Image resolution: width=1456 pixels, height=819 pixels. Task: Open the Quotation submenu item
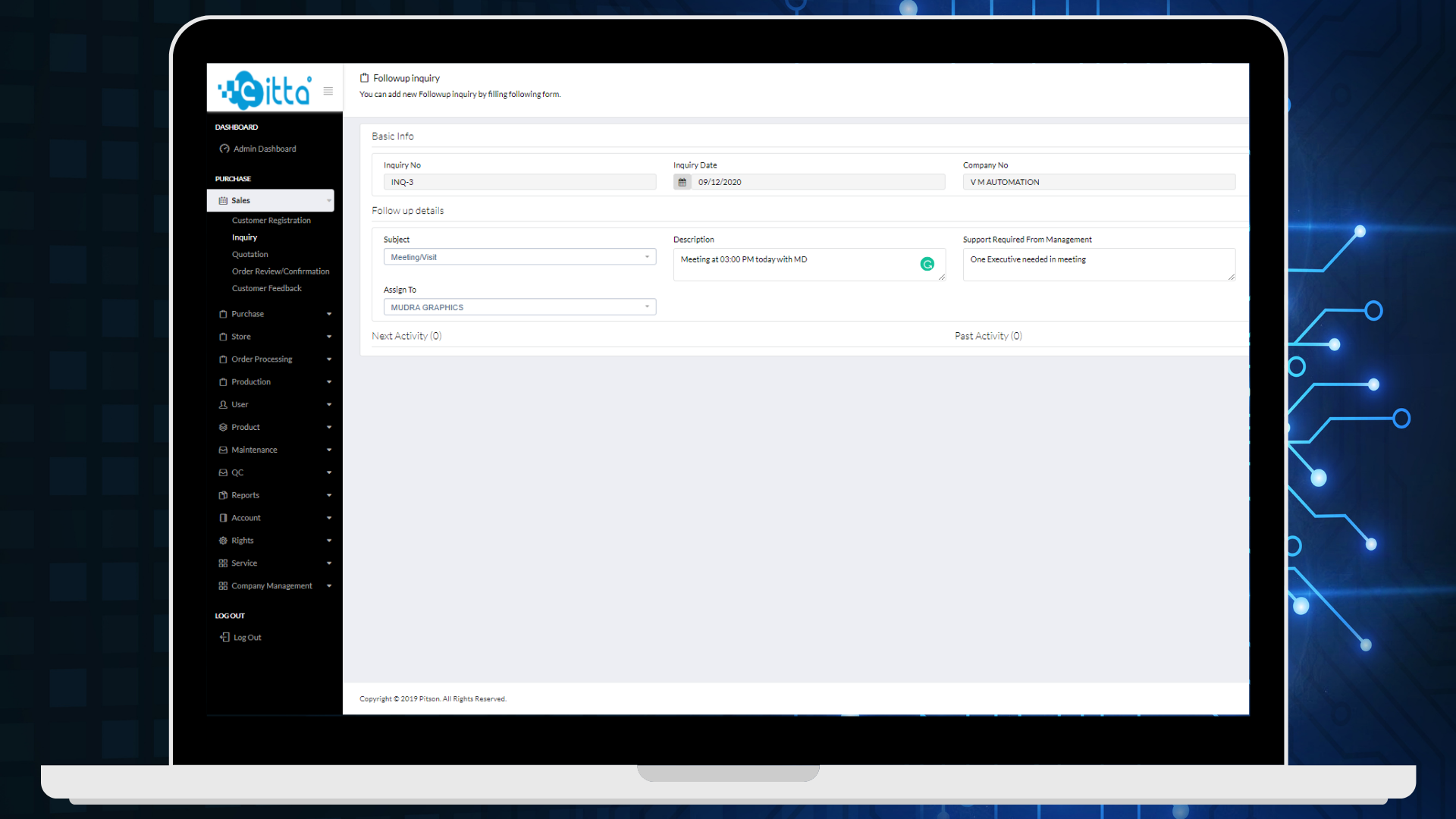(250, 255)
